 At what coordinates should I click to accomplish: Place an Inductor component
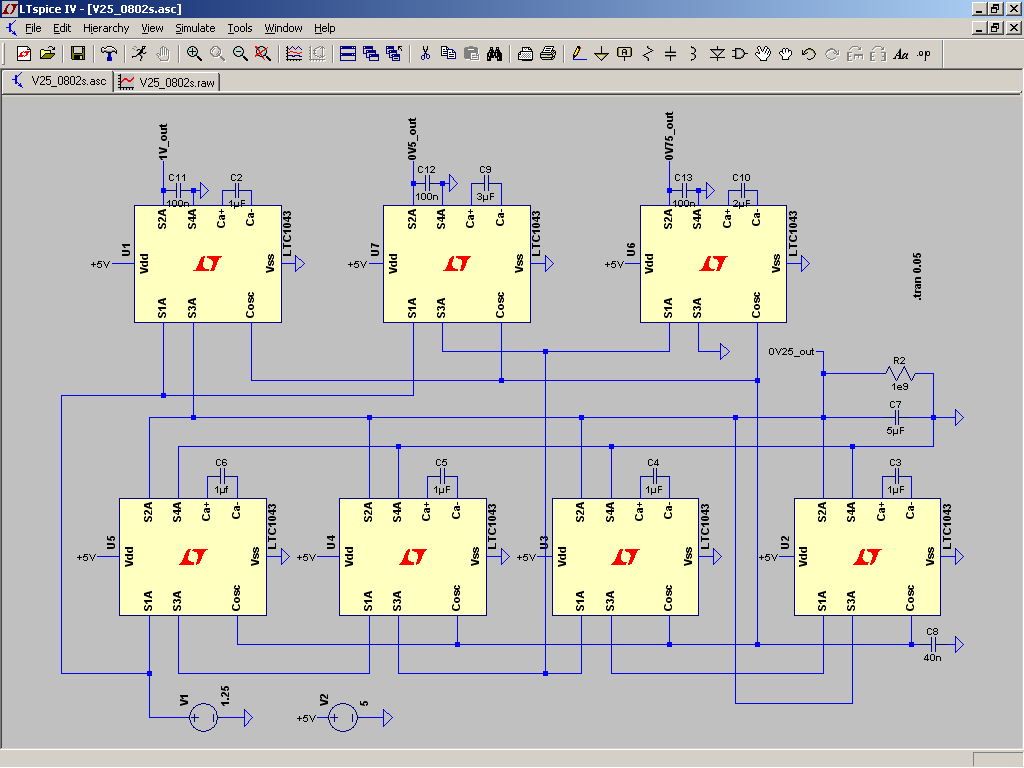(x=694, y=54)
